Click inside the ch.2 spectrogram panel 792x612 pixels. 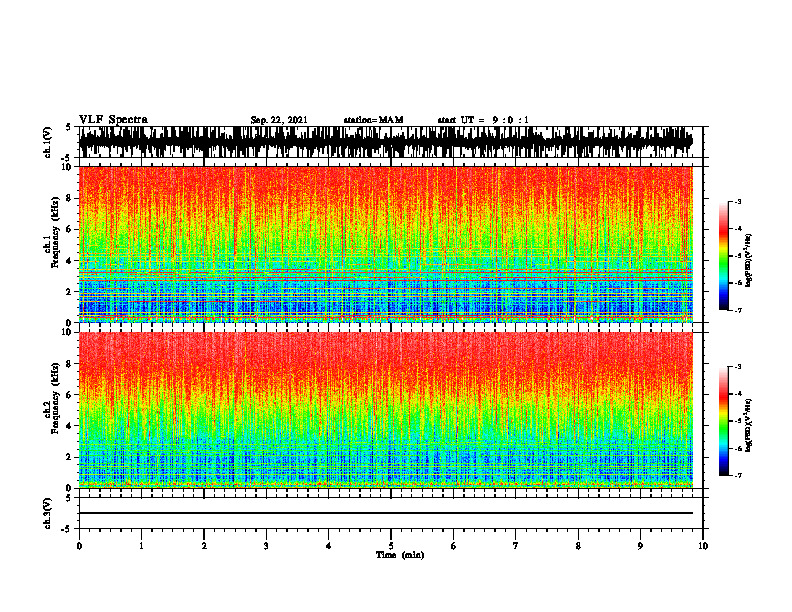[x=385, y=410]
